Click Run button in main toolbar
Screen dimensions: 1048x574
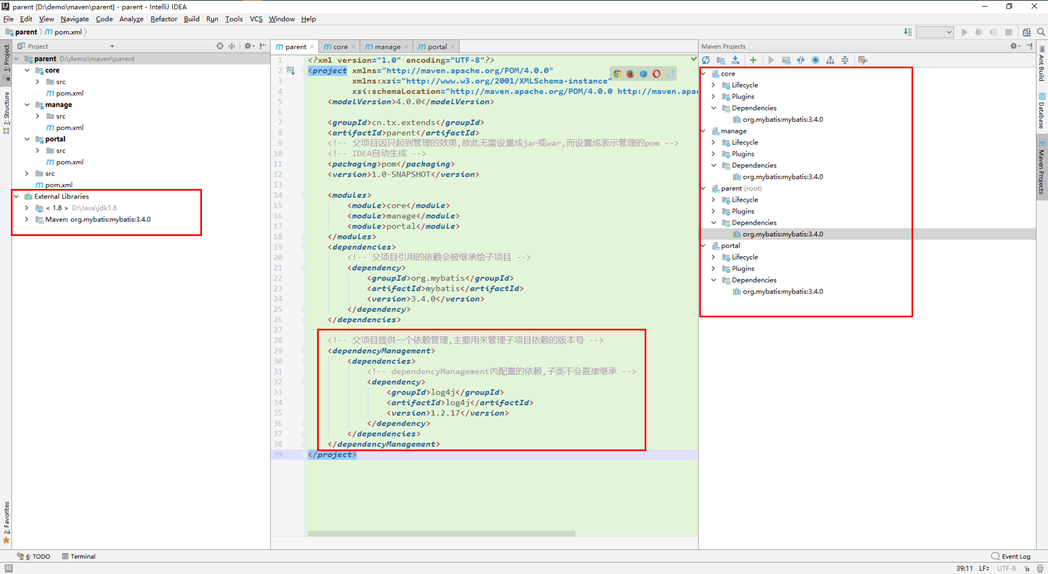tap(964, 32)
